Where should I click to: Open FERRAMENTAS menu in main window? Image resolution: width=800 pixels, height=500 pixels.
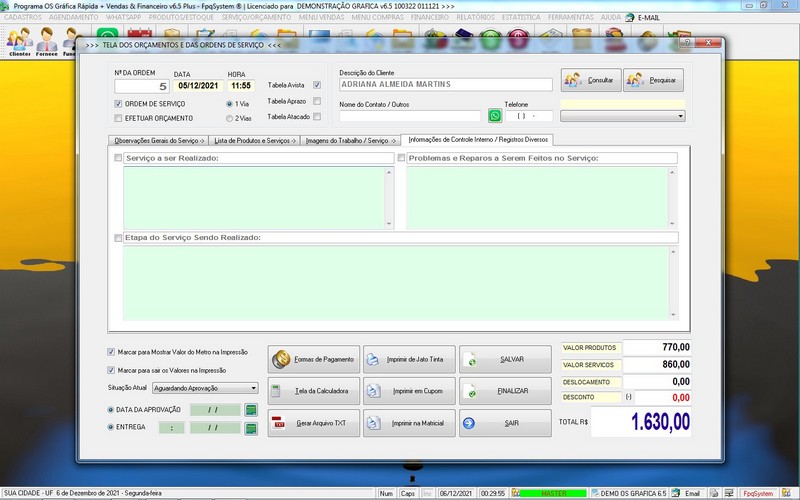click(570, 17)
